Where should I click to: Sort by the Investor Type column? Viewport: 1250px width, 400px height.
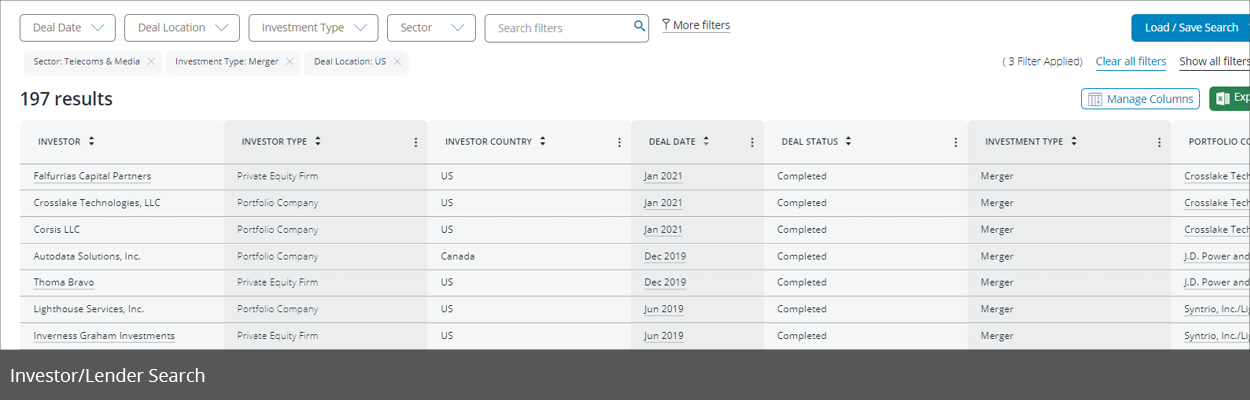pos(318,142)
